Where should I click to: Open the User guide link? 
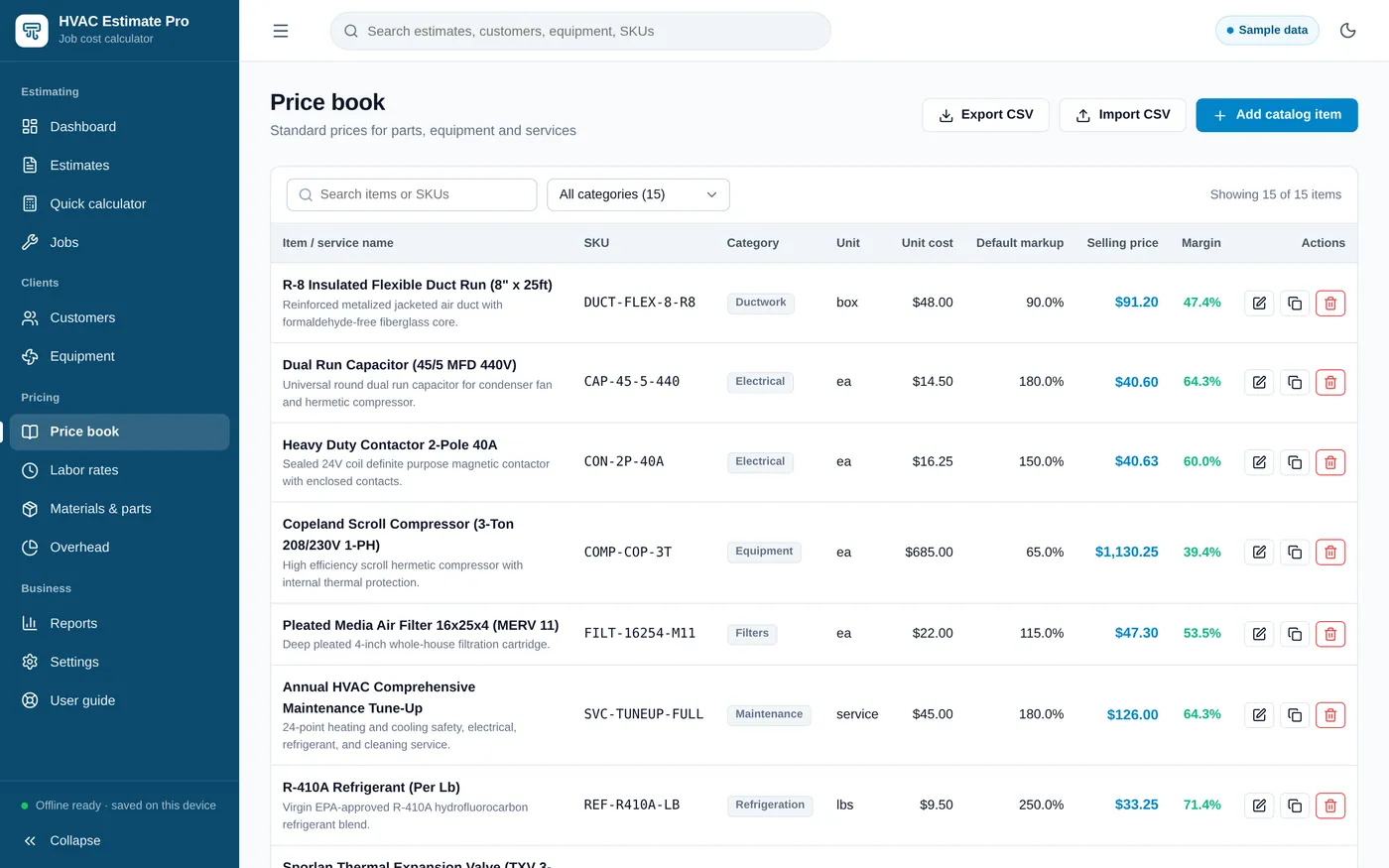click(119, 700)
